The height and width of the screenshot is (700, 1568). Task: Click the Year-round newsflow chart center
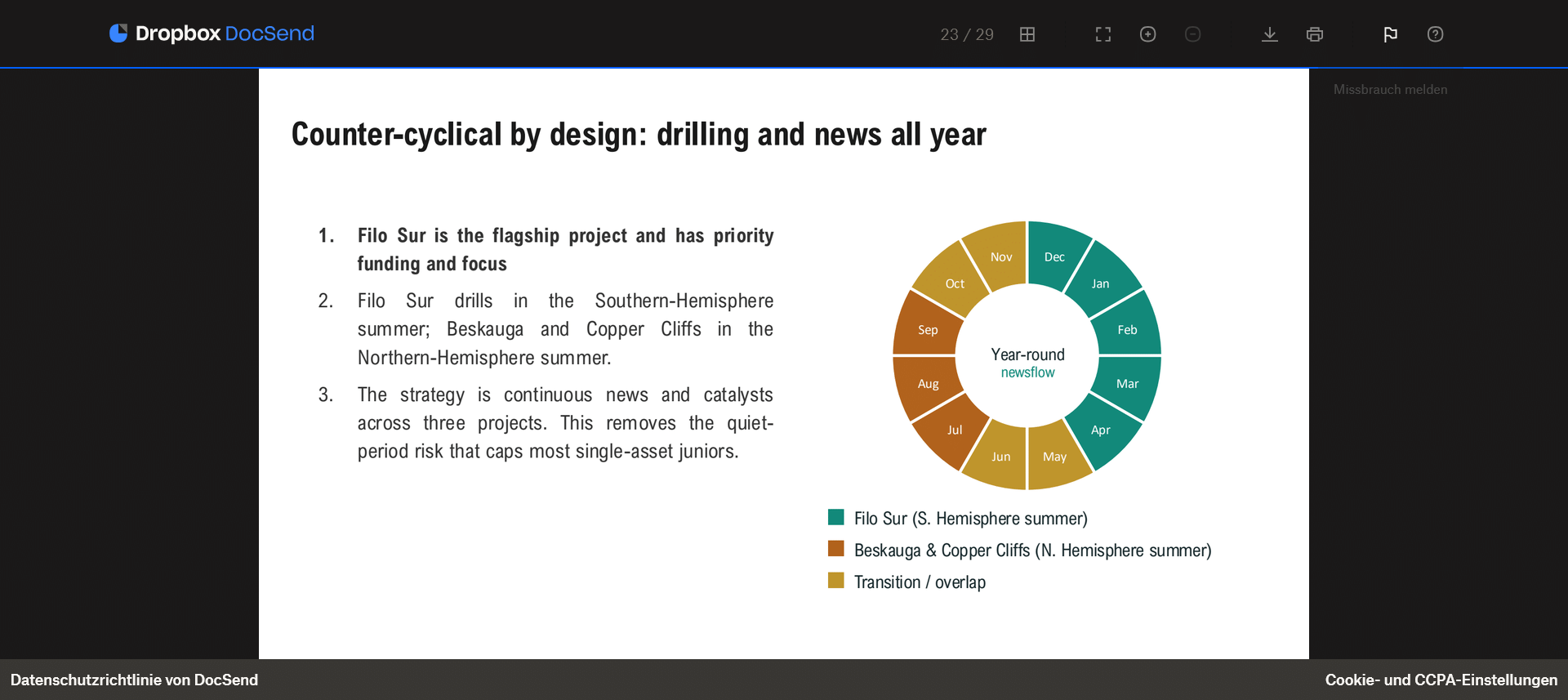1027,363
